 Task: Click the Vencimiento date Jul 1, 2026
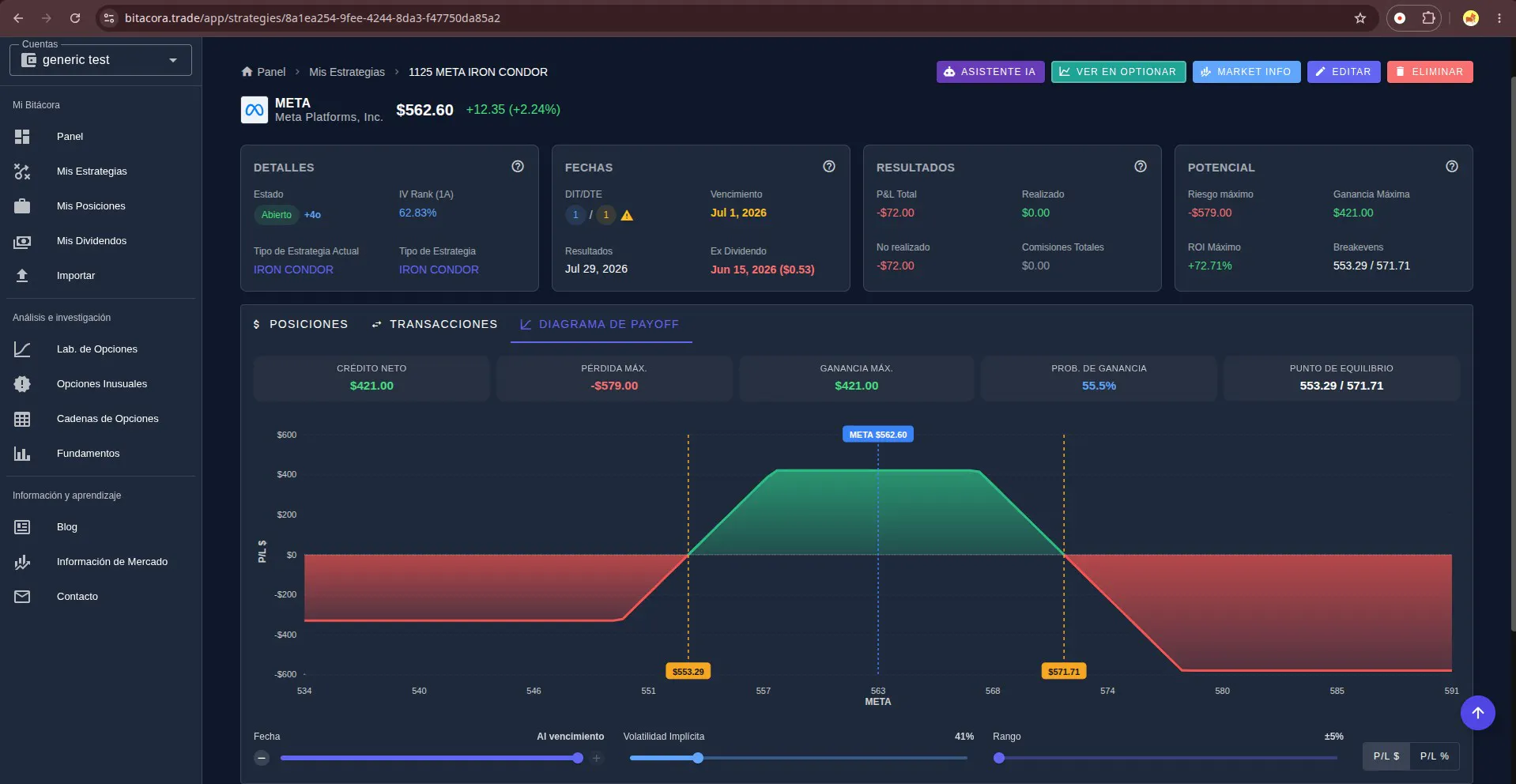[x=738, y=213]
